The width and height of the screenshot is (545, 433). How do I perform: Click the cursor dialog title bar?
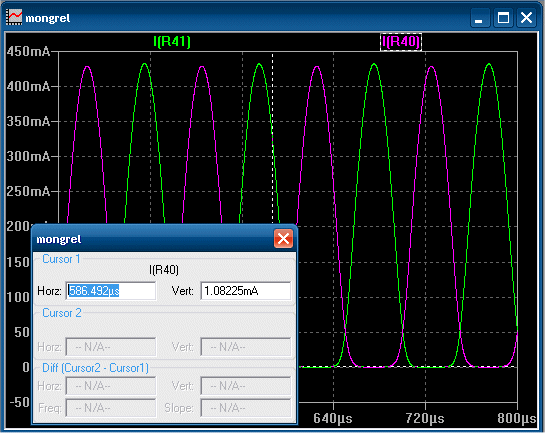(153, 239)
